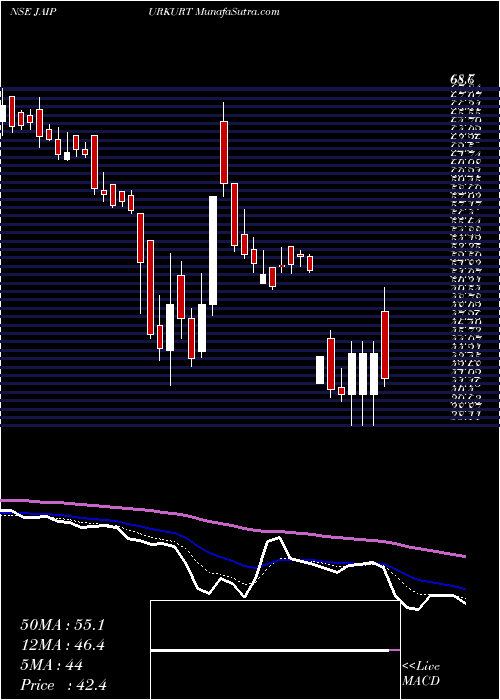
Task: Click the pink 50MA line
Action: 233,526
